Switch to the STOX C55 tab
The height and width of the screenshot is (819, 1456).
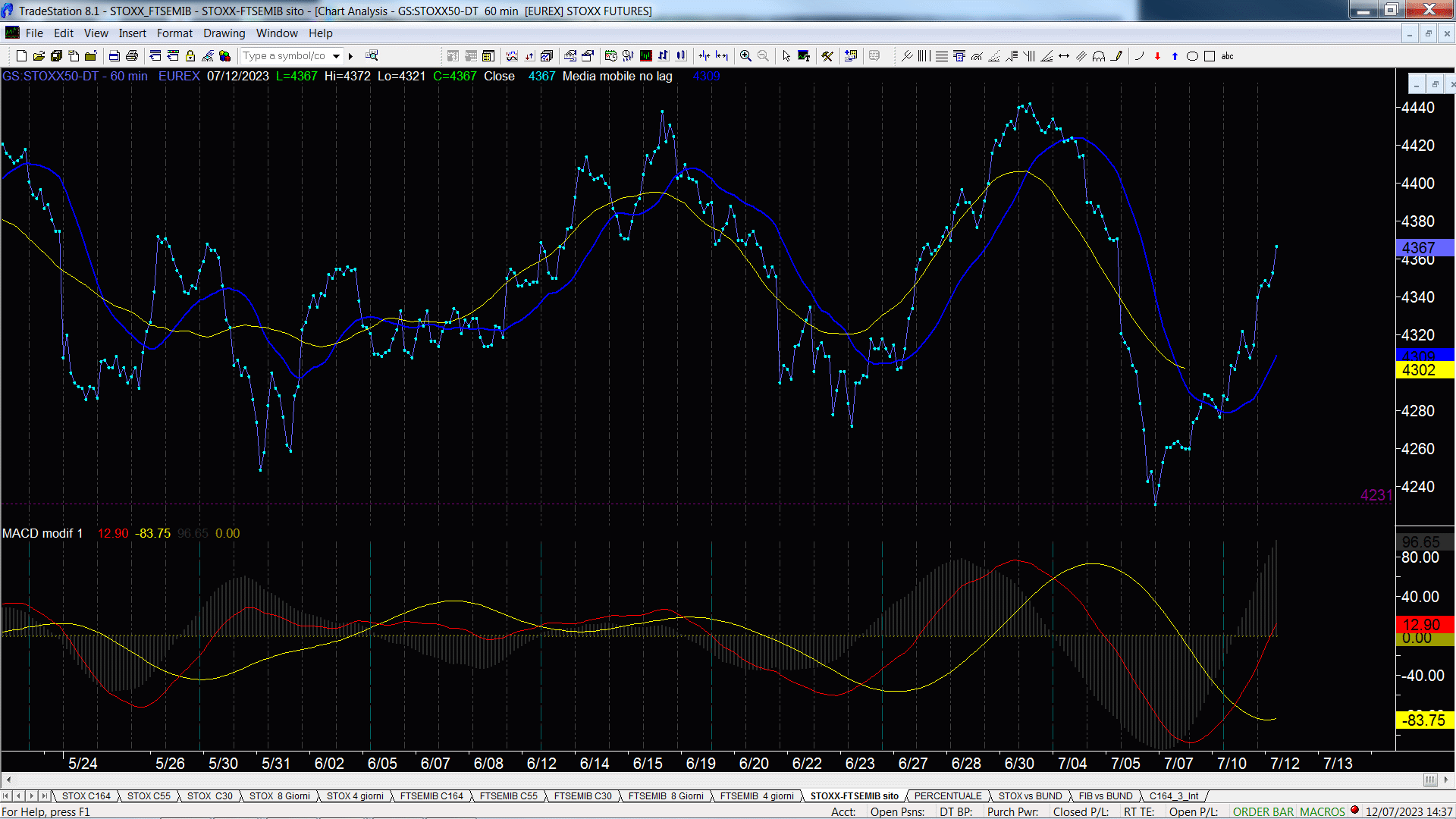[x=149, y=795]
